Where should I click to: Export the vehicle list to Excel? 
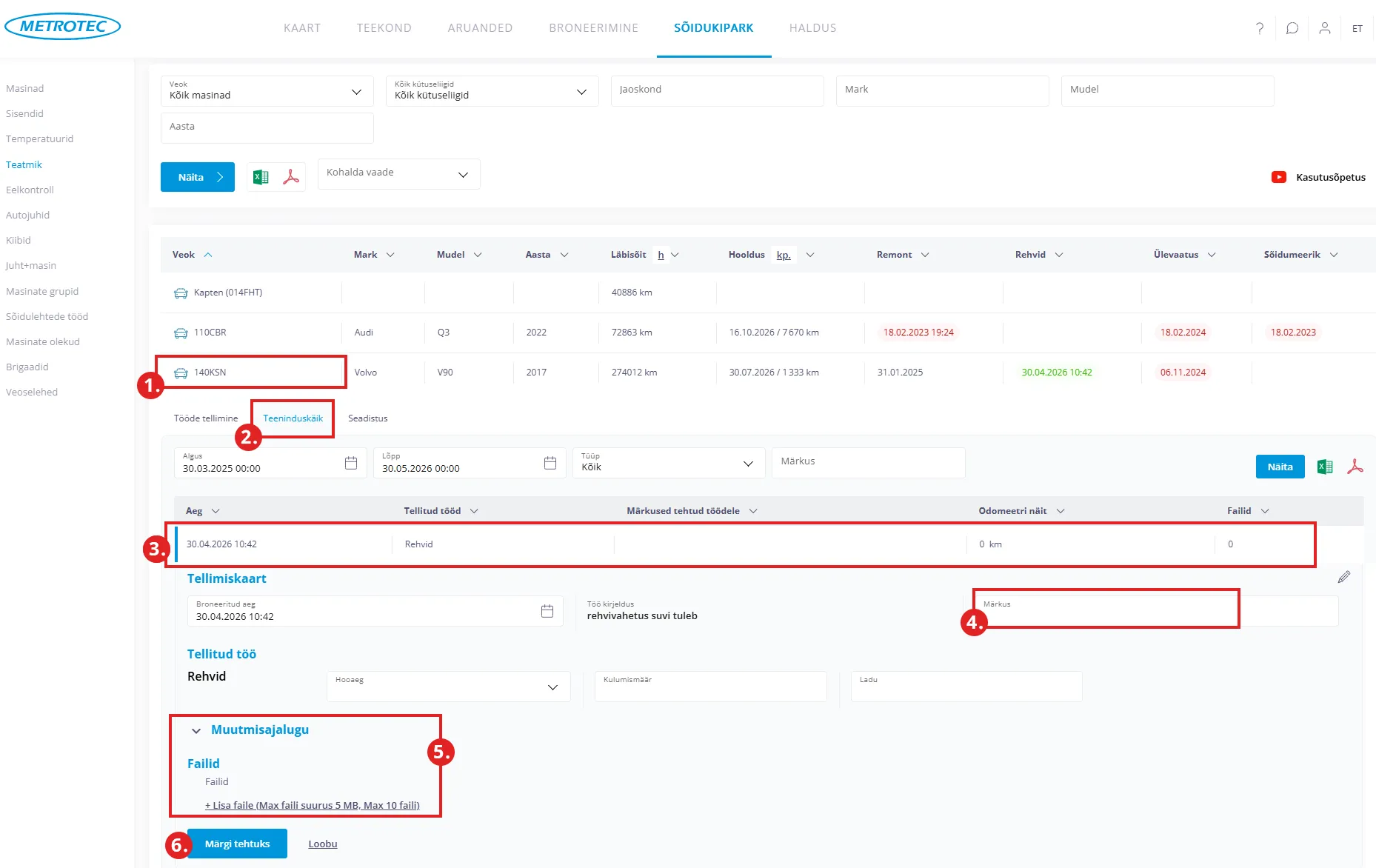261,177
